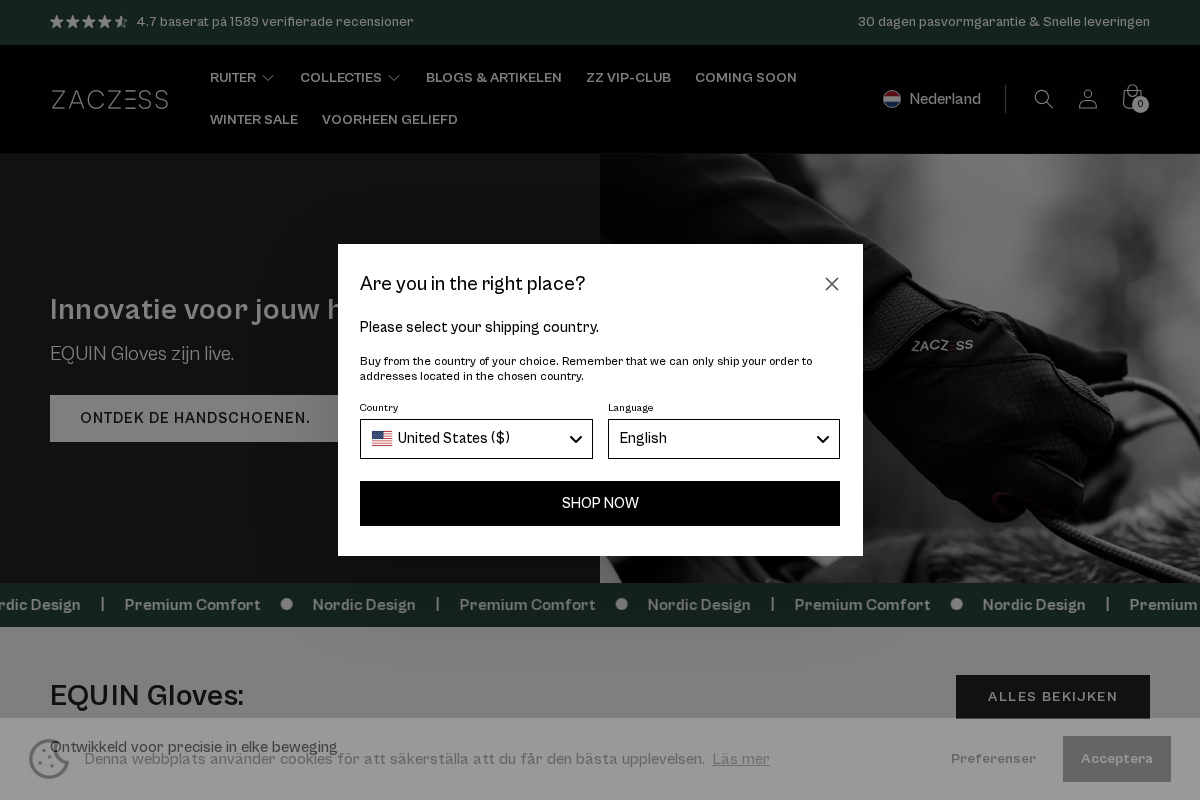Open the search icon
Viewport: 1200px width, 800px height.
point(1044,99)
